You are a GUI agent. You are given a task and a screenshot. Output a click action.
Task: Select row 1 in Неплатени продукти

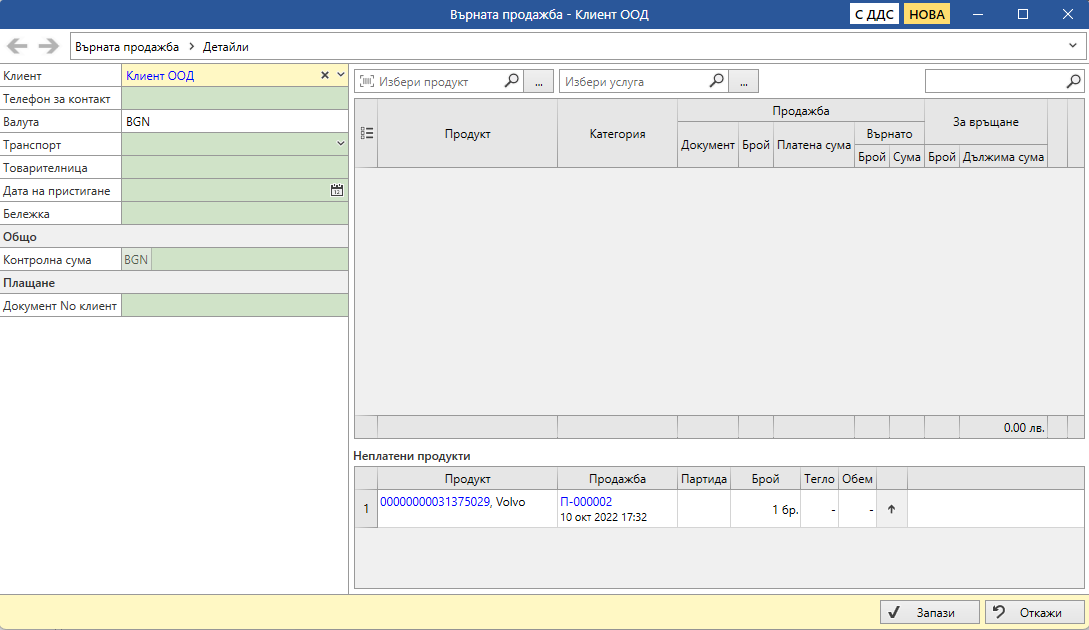(366, 509)
